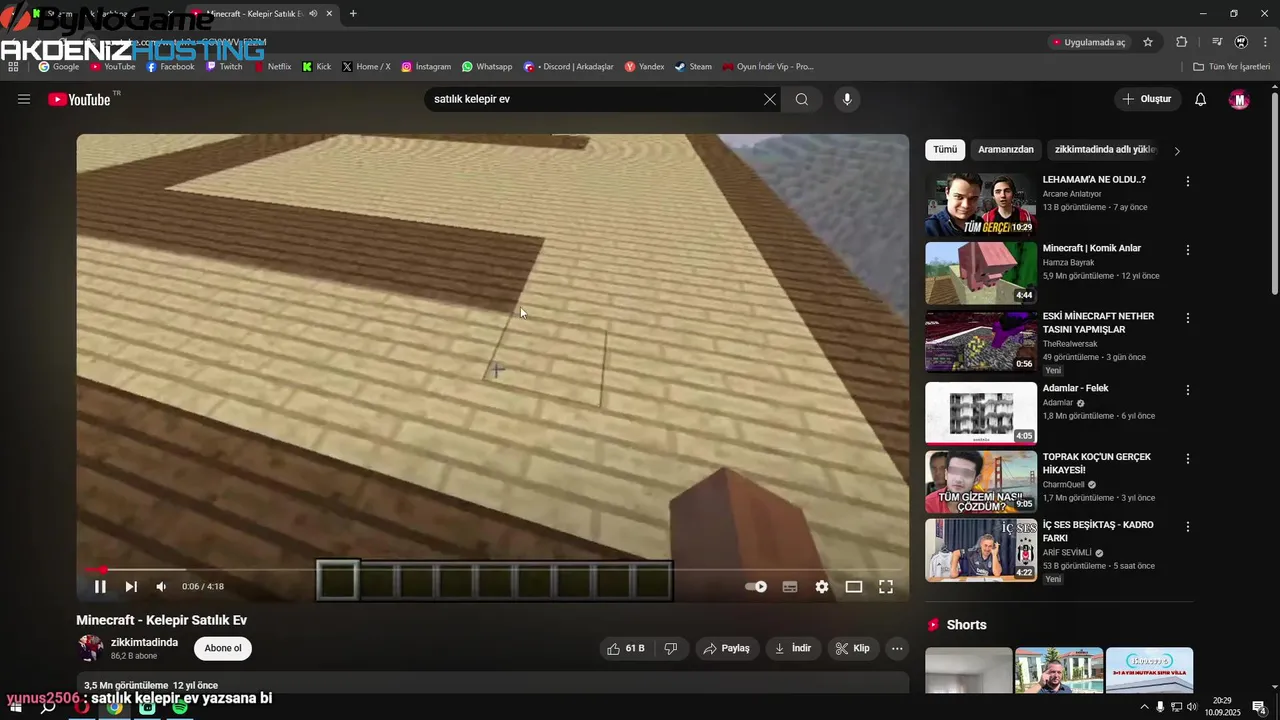This screenshot has width=1280, height=720.
Task: Open zikkimtadinda channel avatar
Action: (90, 648)
